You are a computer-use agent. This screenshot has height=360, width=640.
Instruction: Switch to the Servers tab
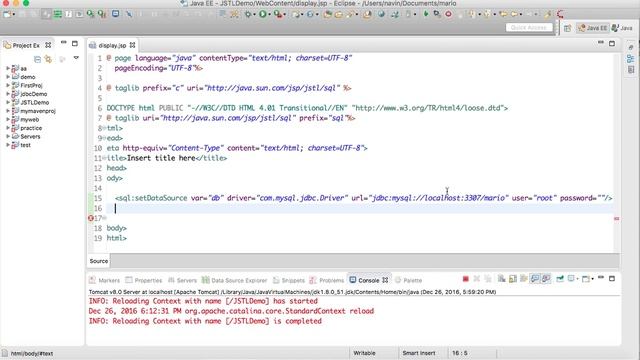point(182,280)
